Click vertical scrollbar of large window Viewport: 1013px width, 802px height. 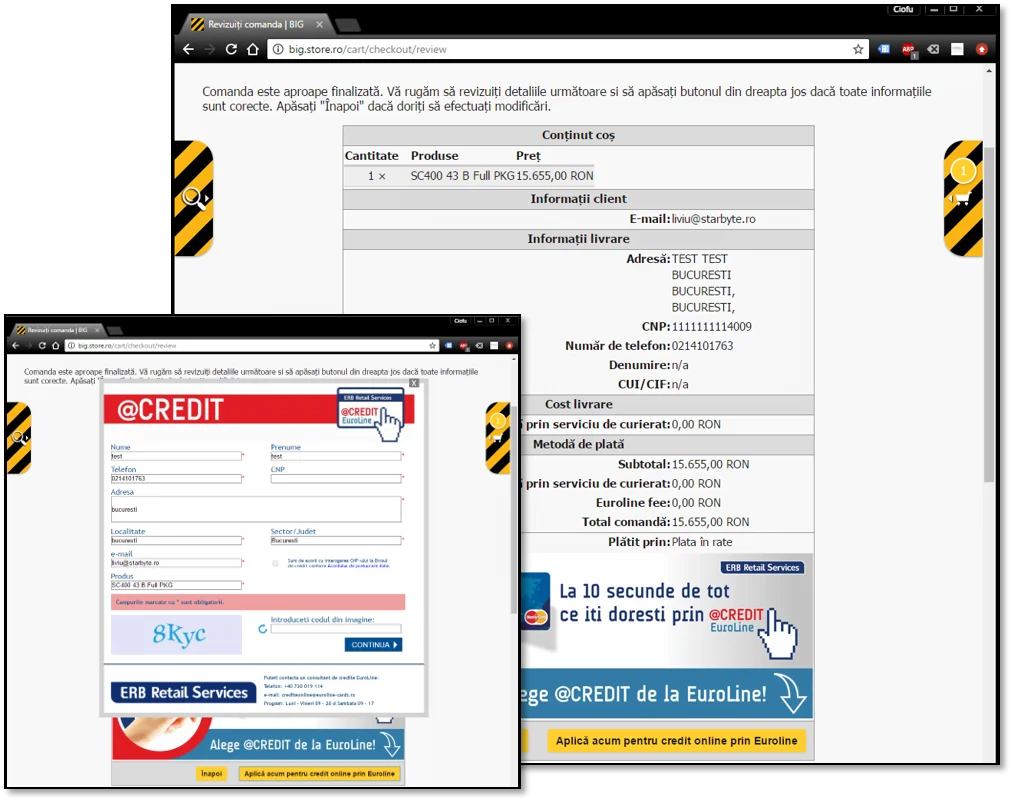coord(989,313)
